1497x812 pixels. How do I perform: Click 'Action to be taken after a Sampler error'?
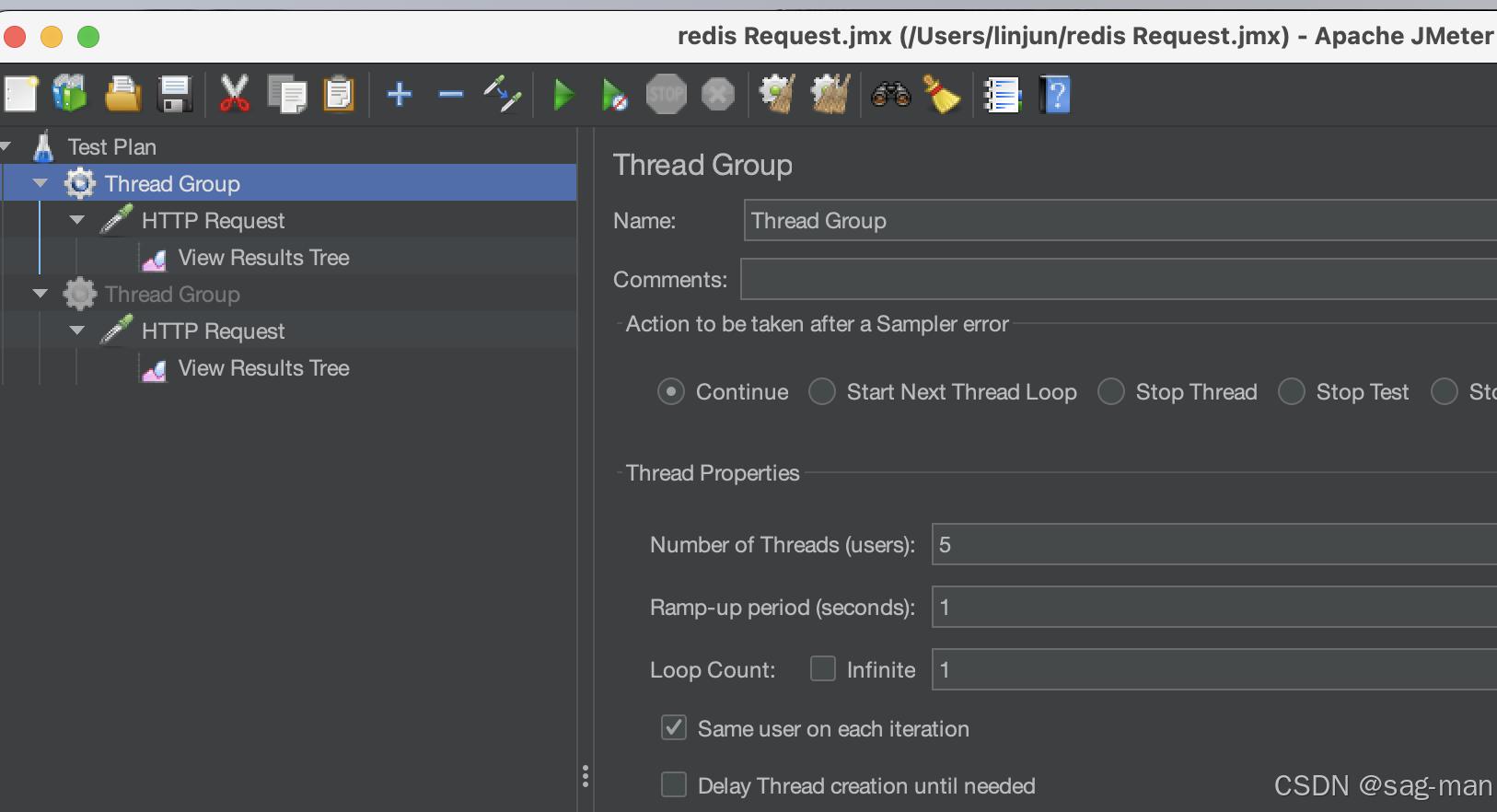click(x=818, y=324)
